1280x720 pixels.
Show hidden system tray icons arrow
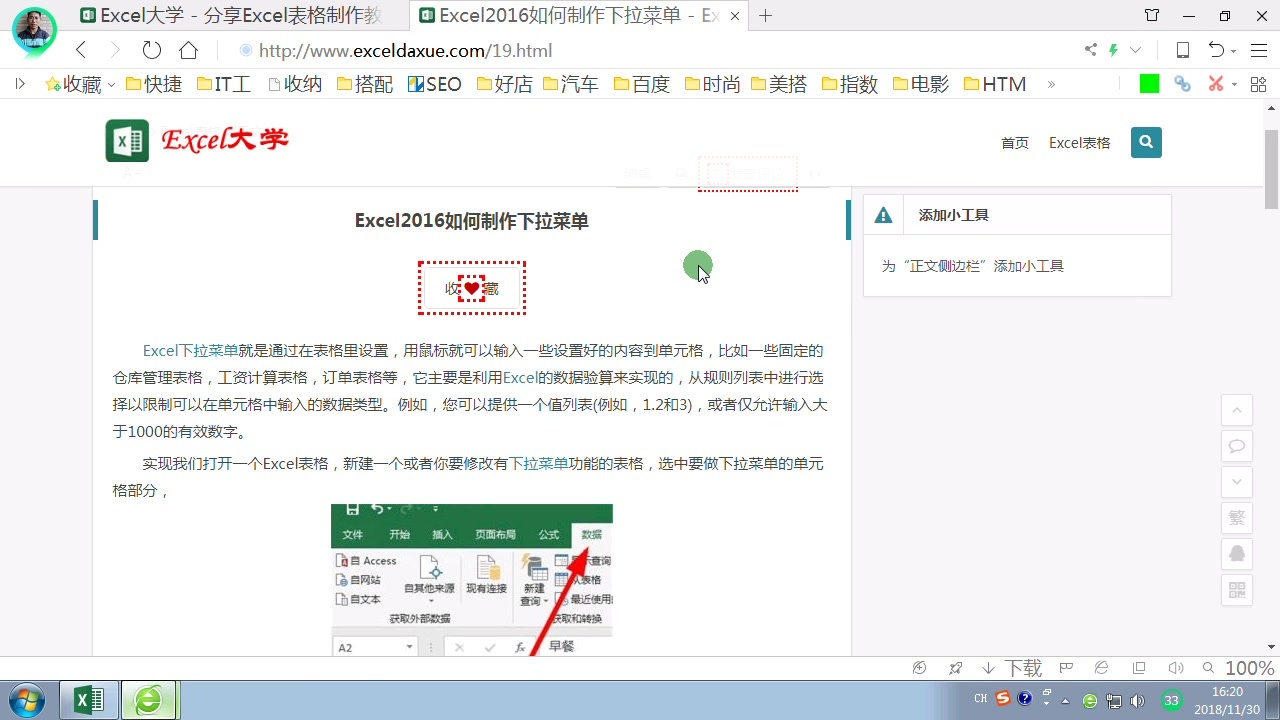coord(1065,700)
